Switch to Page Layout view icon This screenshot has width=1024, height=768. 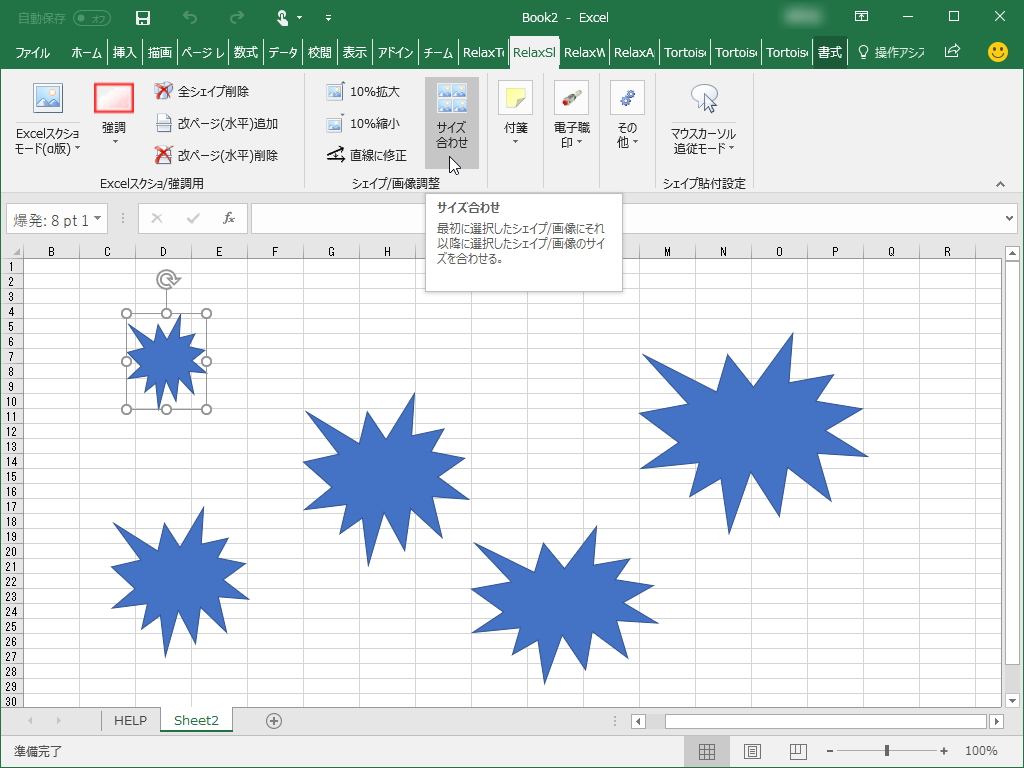[752, 752]
